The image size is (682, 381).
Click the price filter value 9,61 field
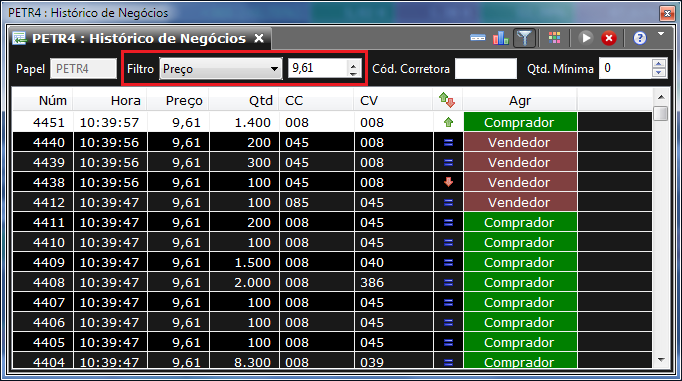pos(318,68)
